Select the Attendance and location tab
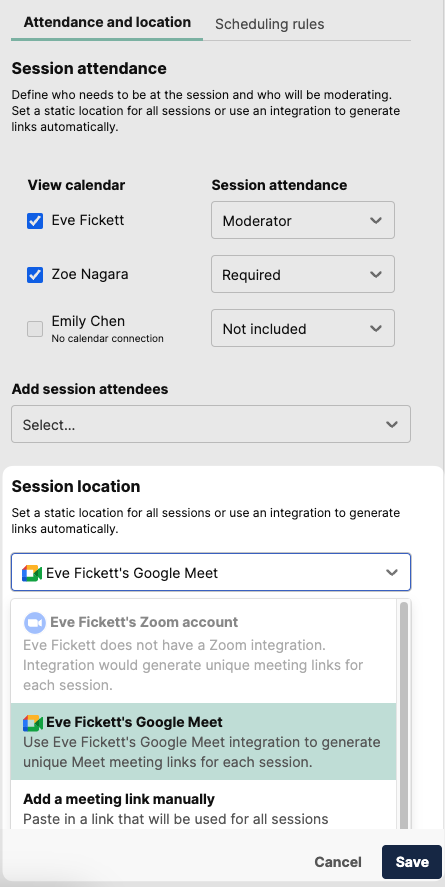Image resolution: width=445 pixels, height=887 pixels. (x=107, y=23)
